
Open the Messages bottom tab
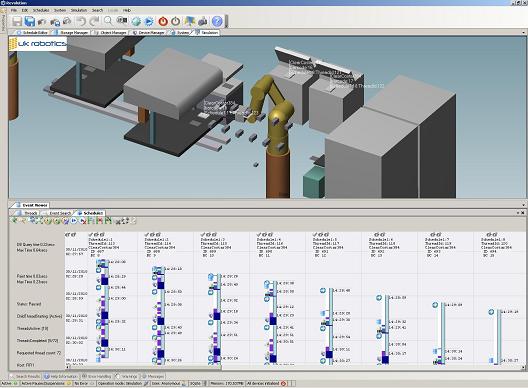click(153, 376)
